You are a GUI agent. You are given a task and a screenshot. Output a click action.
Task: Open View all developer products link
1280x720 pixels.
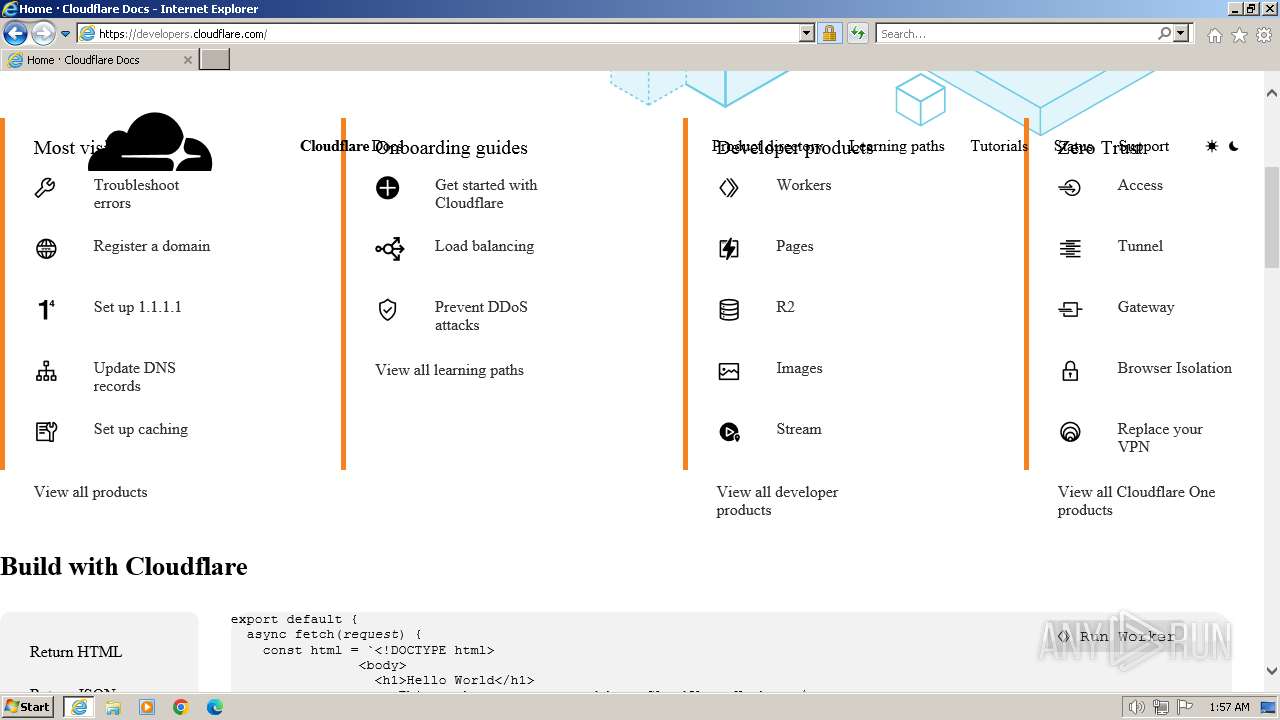pyautogui.click(x=777, y=501)
